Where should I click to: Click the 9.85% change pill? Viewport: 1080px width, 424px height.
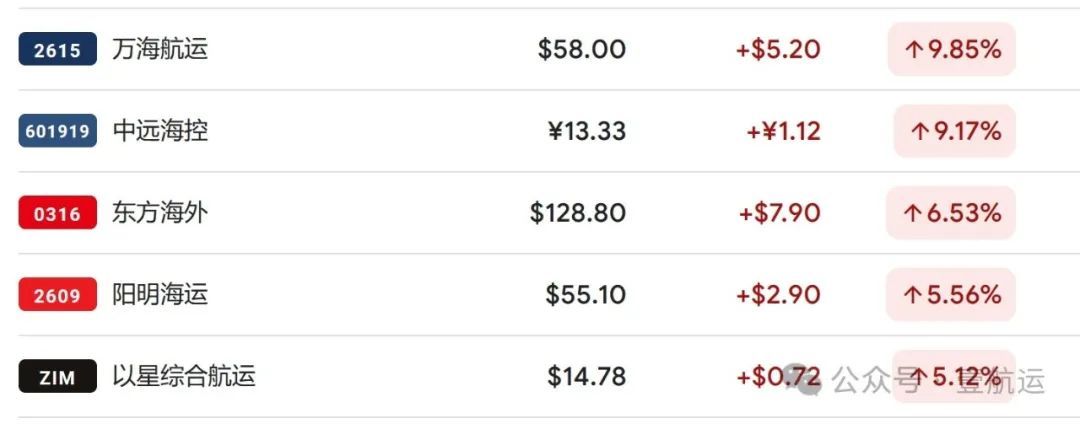tap(951, 50)
